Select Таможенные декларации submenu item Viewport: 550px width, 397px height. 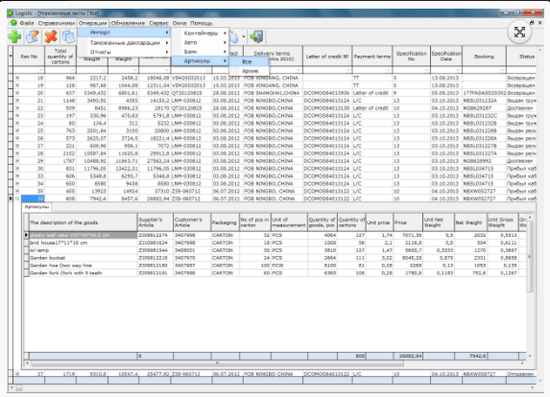[124, 42]
